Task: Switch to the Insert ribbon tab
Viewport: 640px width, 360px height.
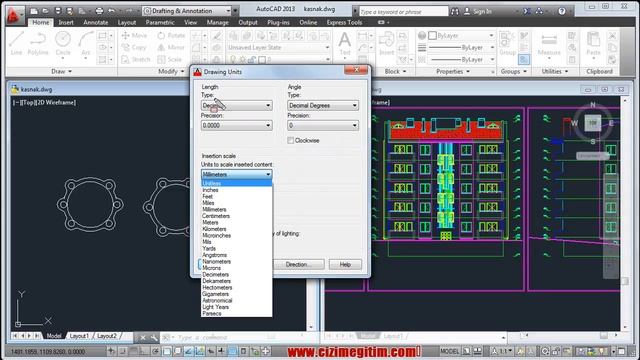Action: [x=66, y=22]
